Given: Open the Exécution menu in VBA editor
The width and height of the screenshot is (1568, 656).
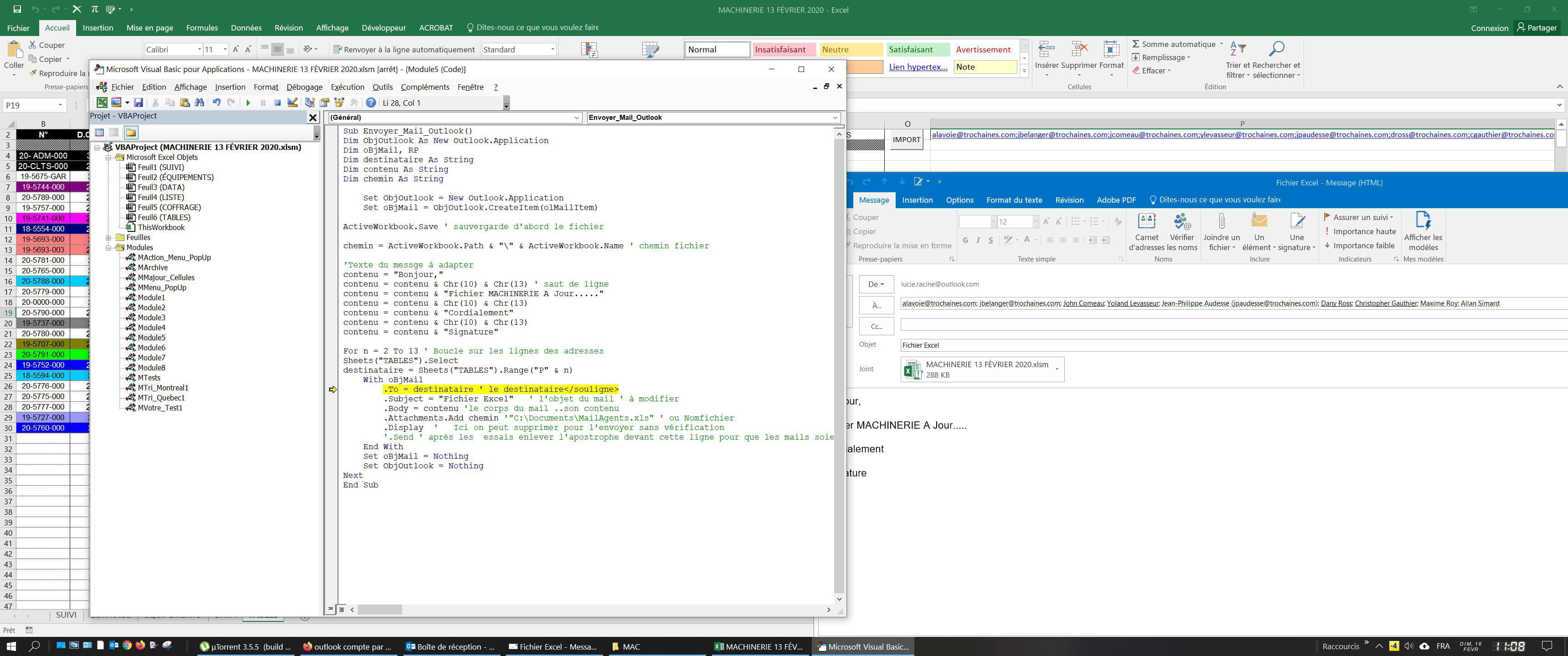Looking at the screenshot, I should 348,87.
